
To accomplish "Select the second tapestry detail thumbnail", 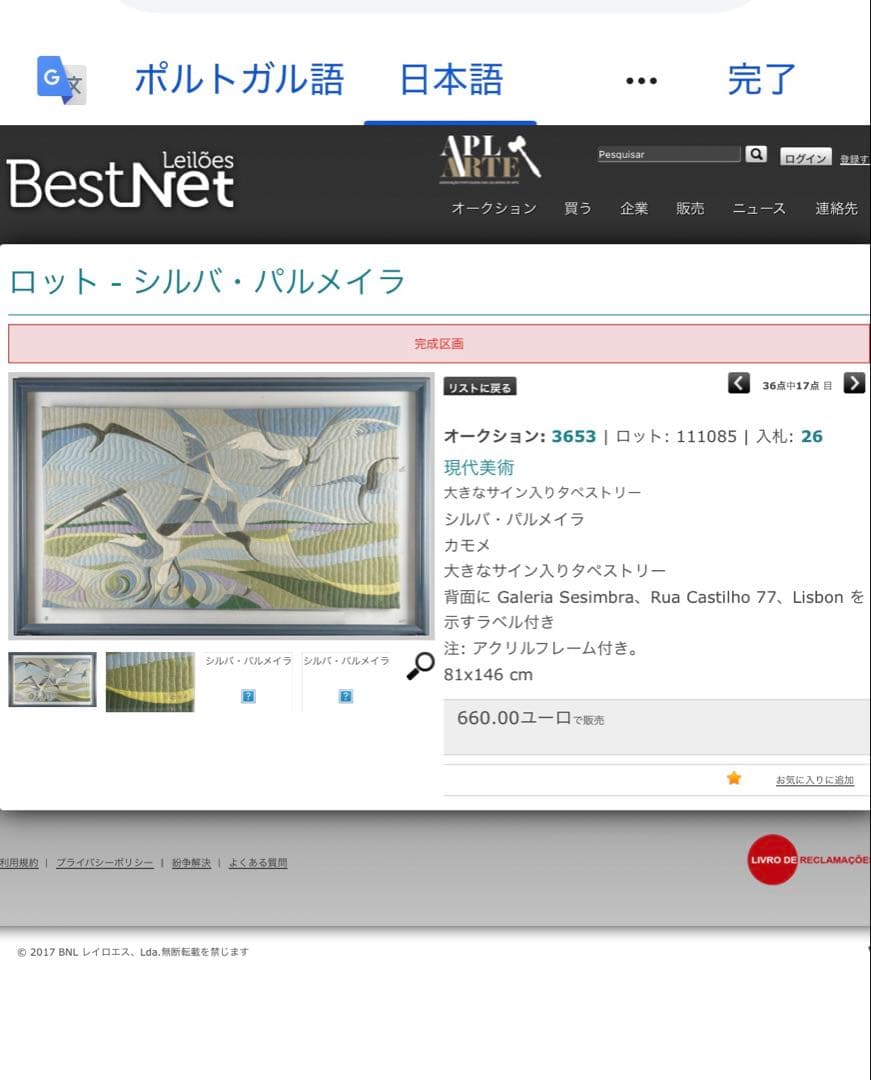I will [x=150, y=681].
